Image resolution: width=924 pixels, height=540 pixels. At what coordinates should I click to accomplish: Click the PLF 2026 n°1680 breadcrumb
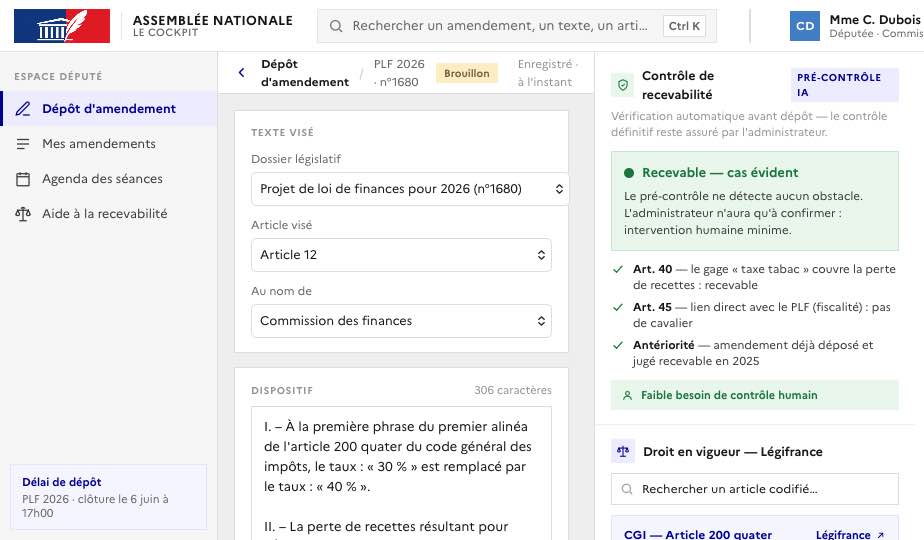399,73
